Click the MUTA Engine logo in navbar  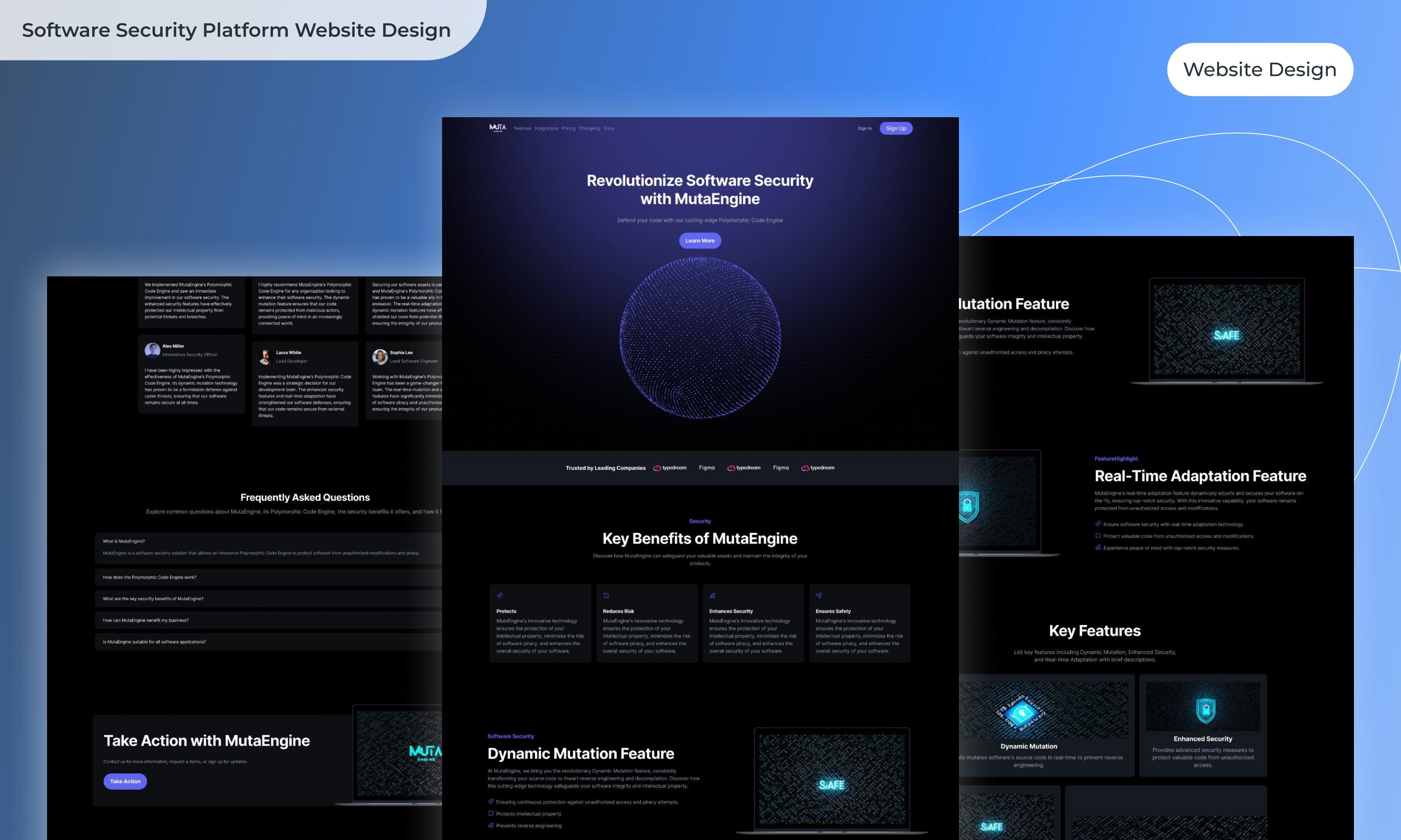tap(497, 128)
